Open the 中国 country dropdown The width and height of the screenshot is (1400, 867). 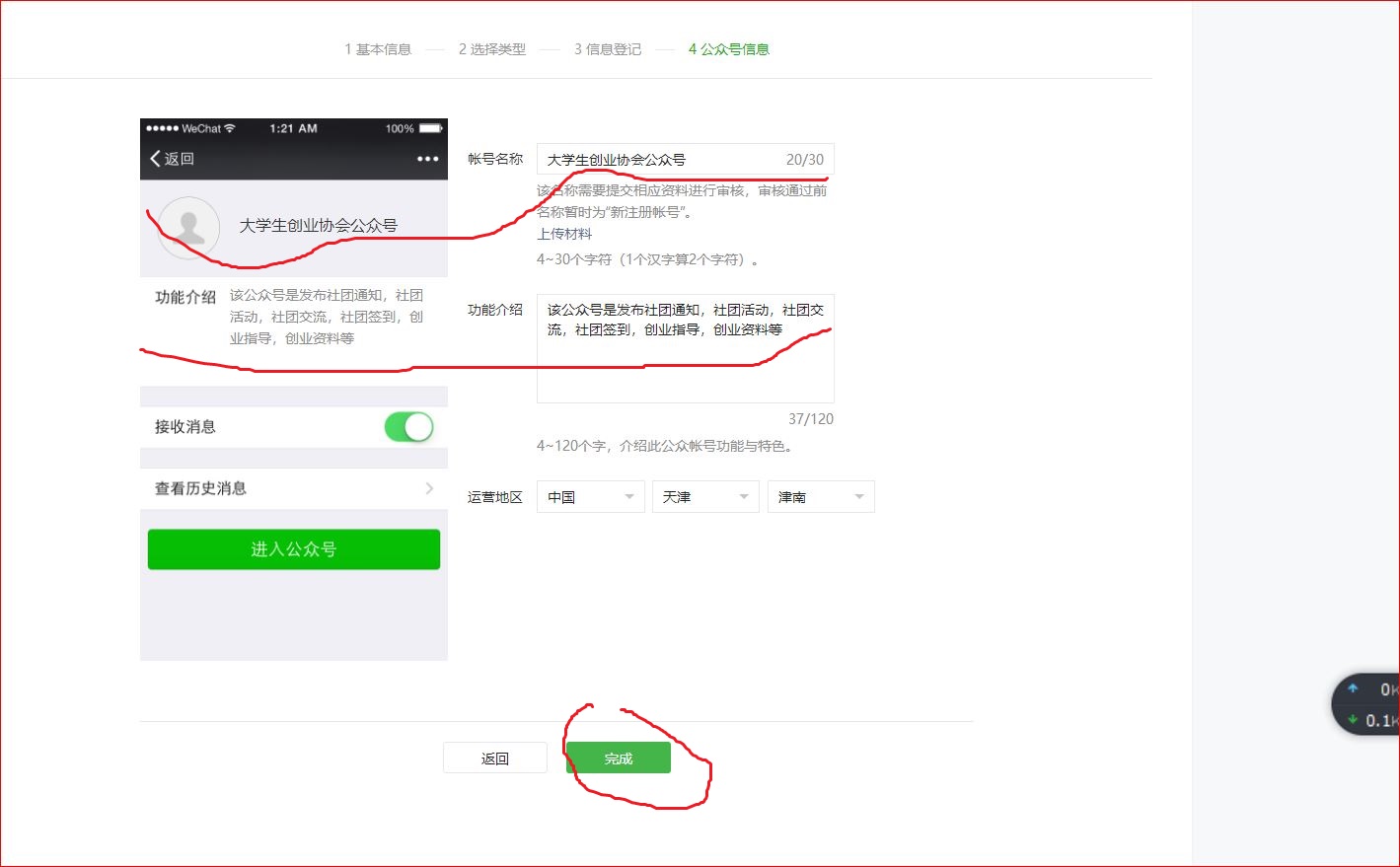point(590,497)
